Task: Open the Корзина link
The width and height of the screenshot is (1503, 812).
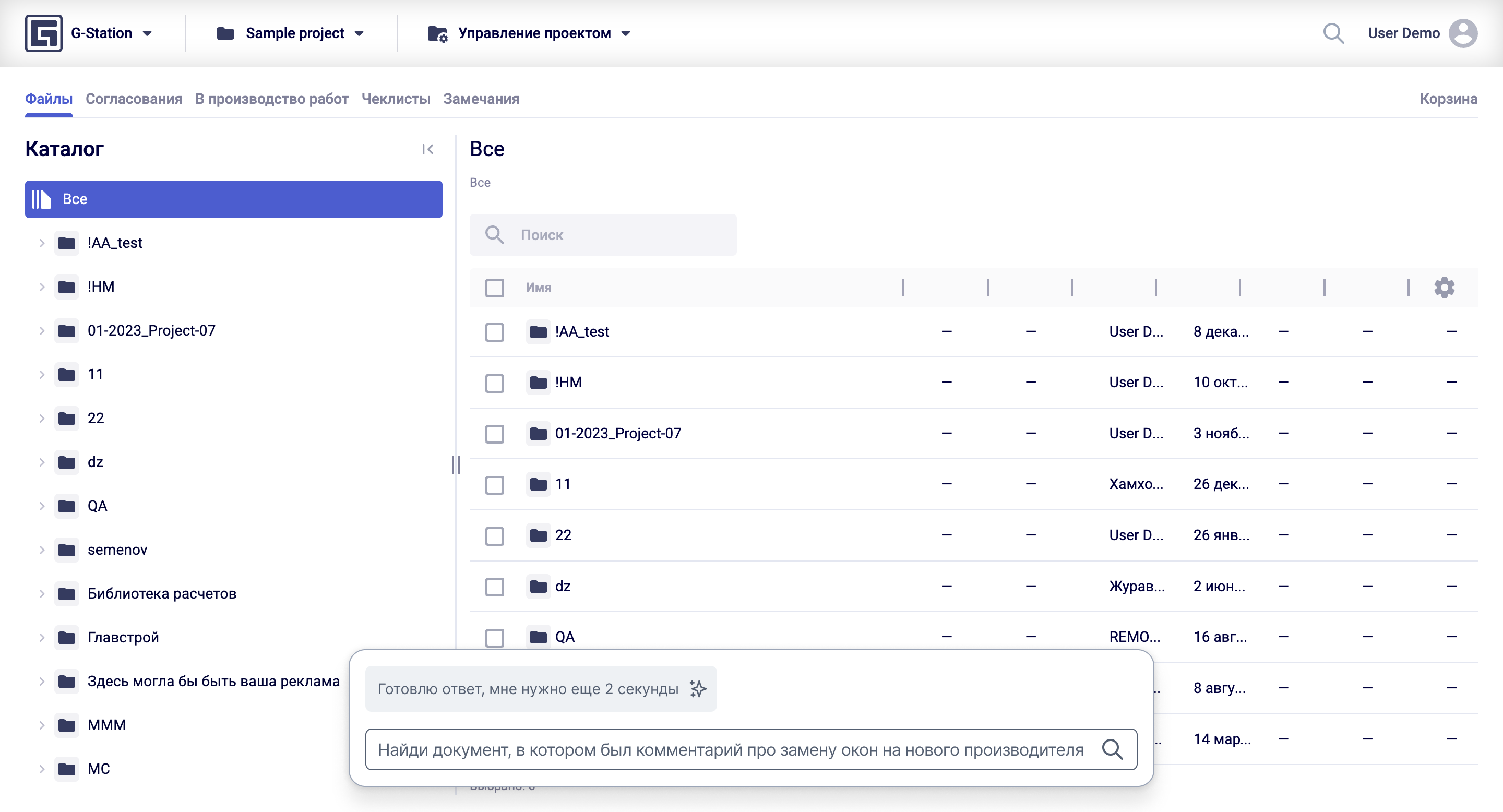Action: (1448, 99)
